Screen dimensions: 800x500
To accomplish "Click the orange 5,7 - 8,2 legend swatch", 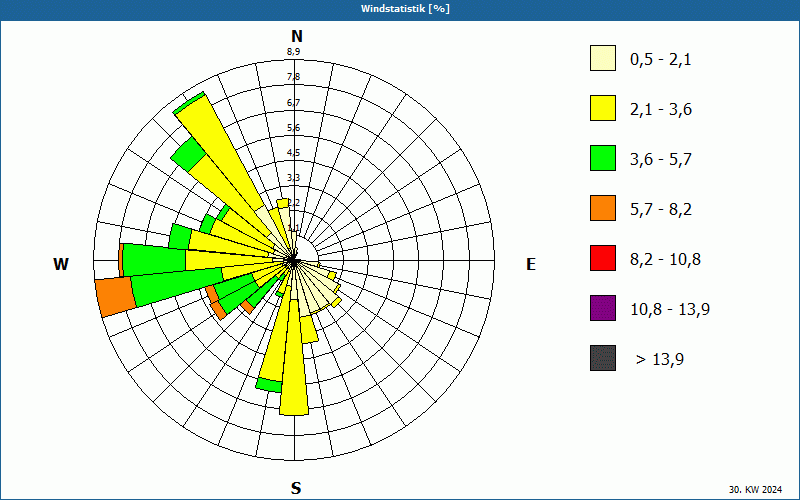I will click(603, 208).
